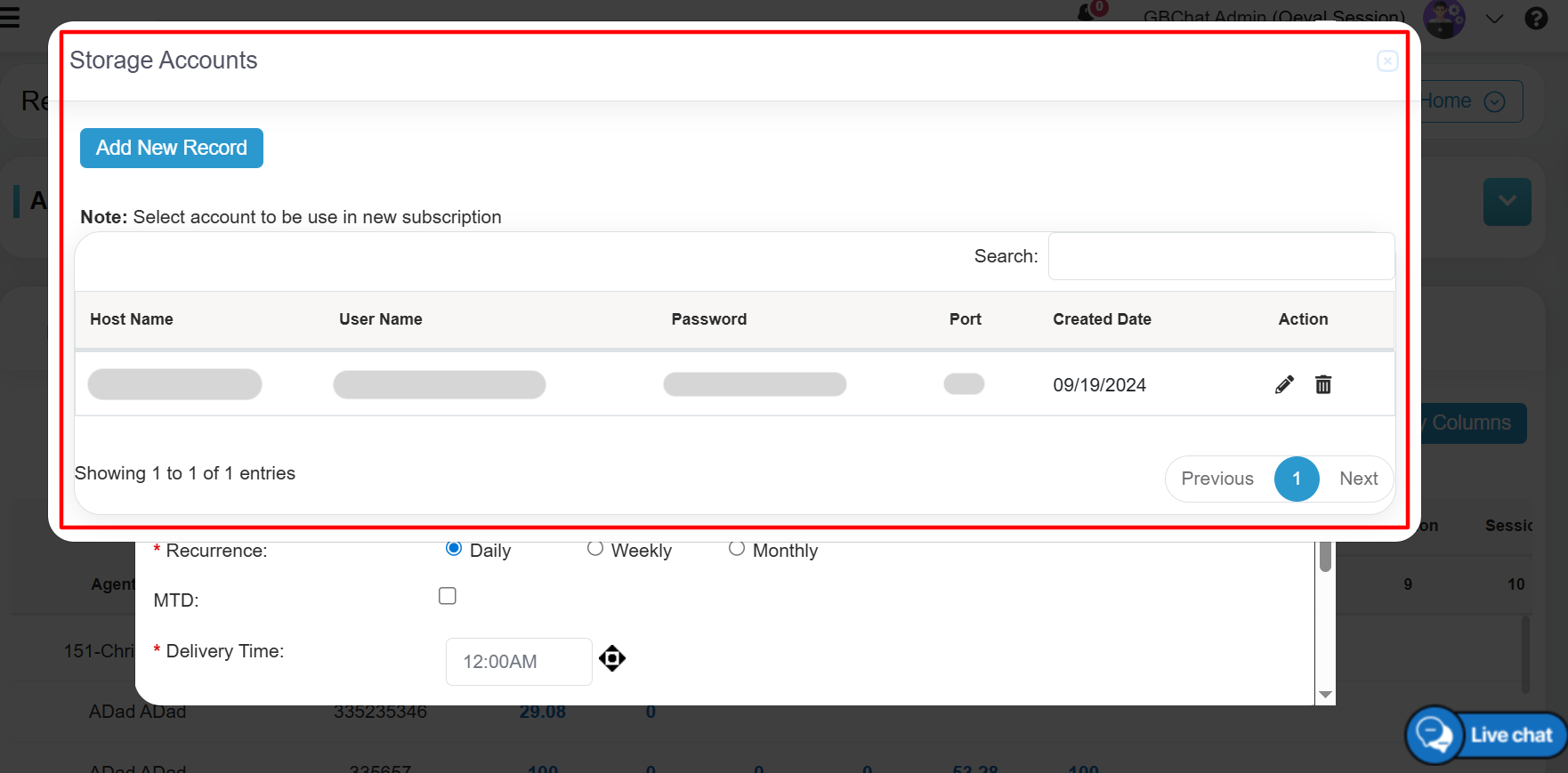Screen dimensions: 1568x773
Task: Select the Monthly recurrence option
Action: tap(737, 549)
